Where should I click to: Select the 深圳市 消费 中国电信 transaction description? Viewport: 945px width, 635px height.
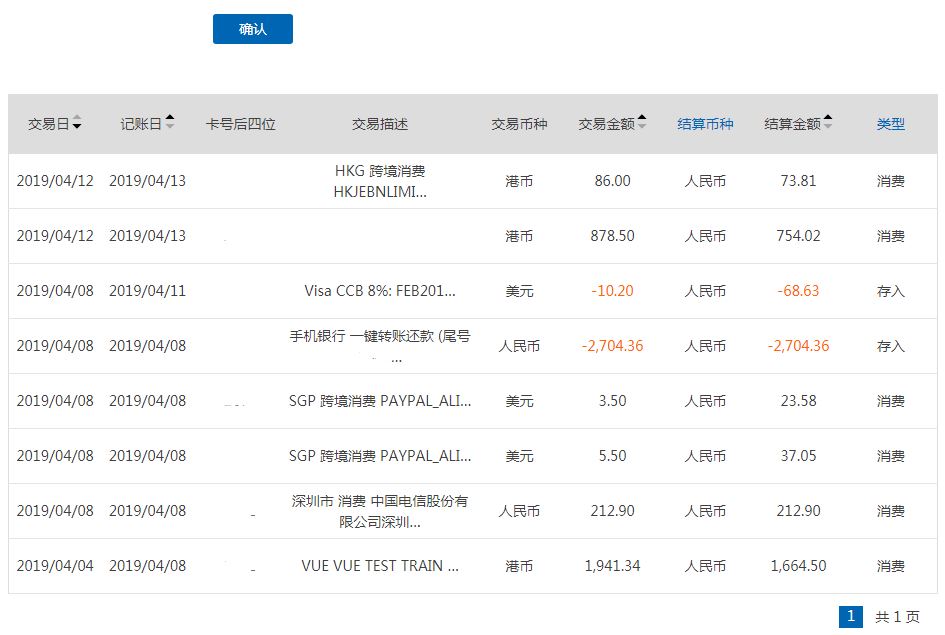(380, 511)
